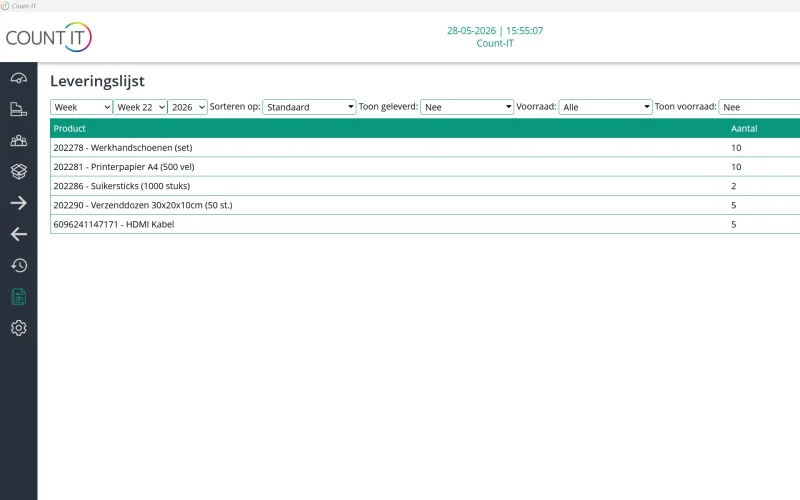
Task: Click quantity 10 of Printerpapier row
Action: click(736, 167)
